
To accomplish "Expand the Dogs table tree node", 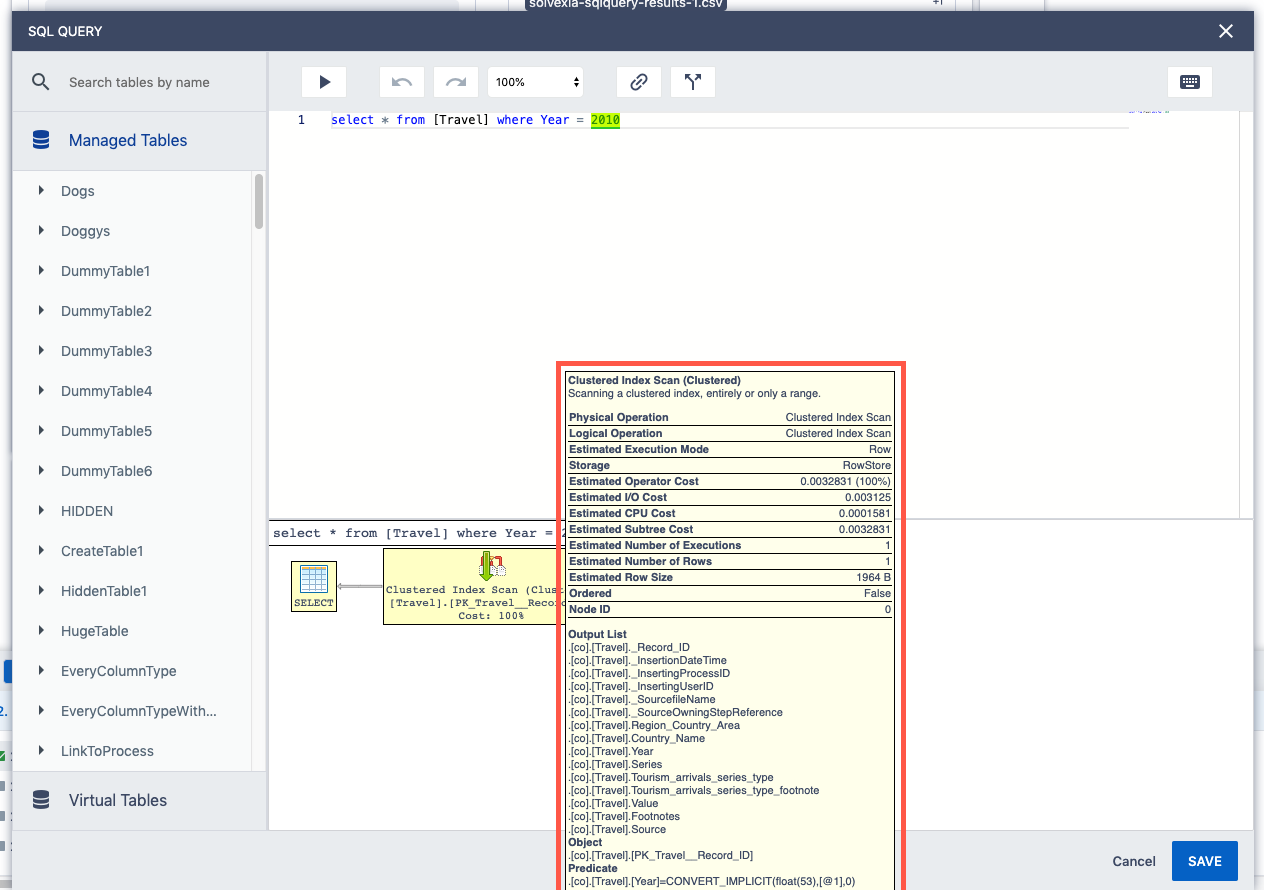I will [41, 190].
